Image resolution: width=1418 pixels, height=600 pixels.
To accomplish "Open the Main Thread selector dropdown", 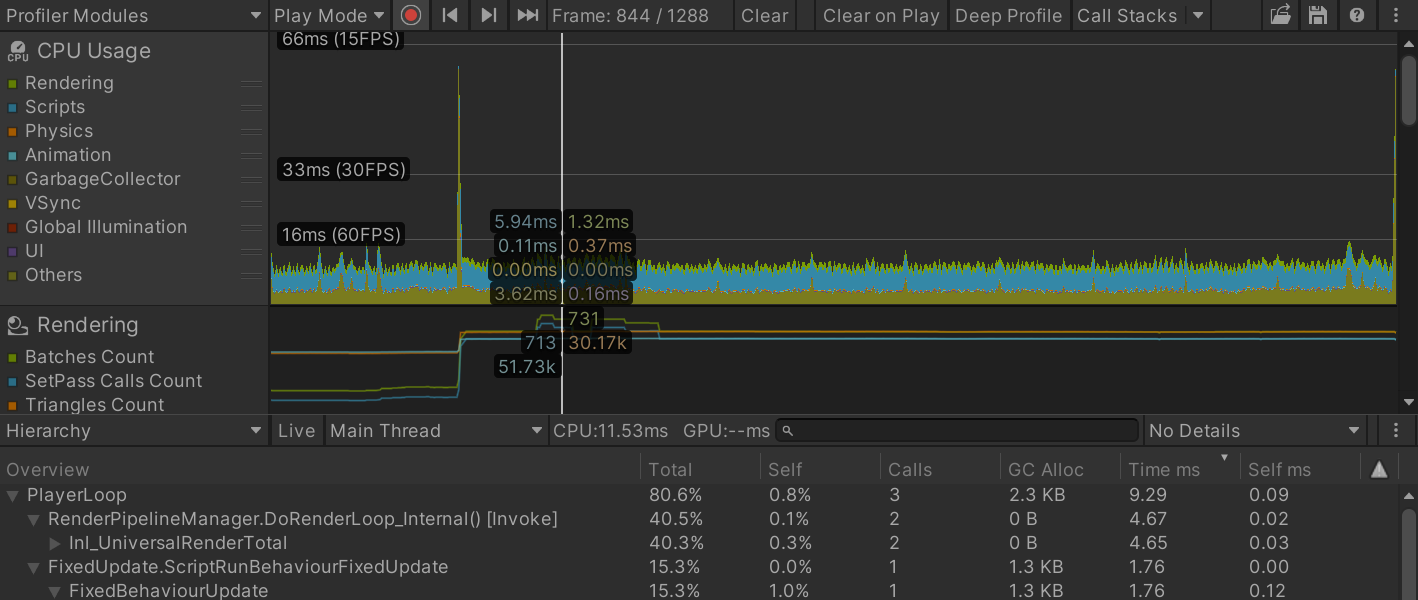I will click(x=437, y=431).
